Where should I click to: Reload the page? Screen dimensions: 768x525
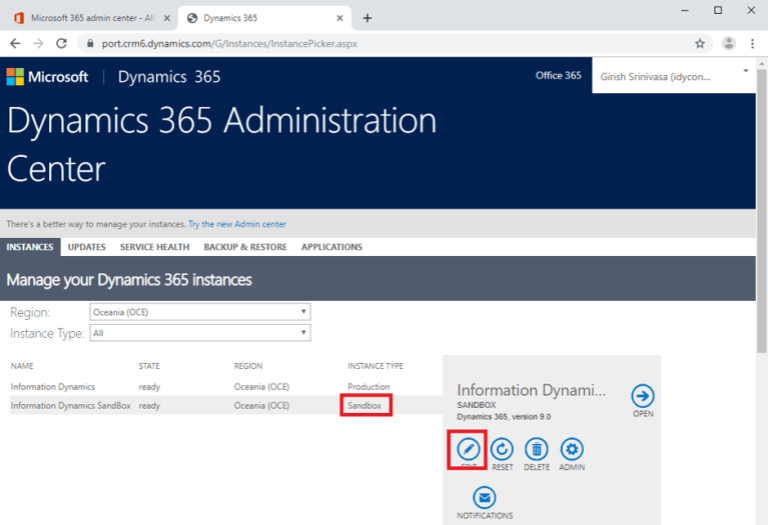pos(61,44)
